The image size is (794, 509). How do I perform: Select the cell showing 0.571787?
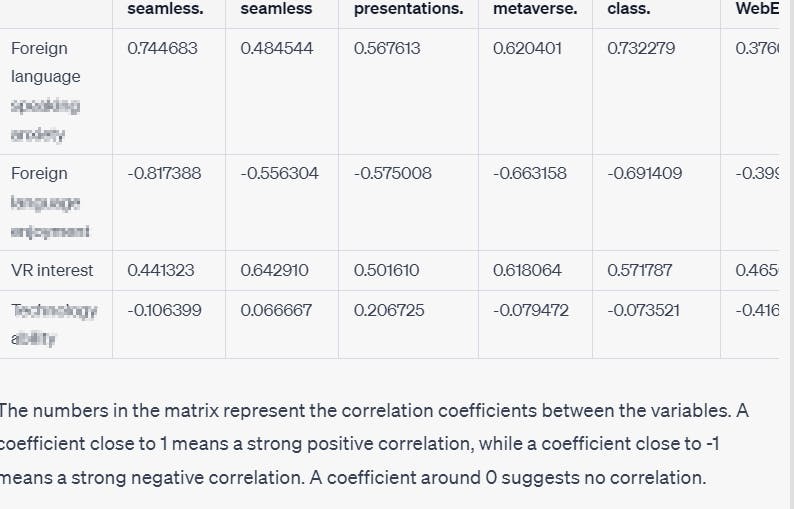(x=640, y=270)
